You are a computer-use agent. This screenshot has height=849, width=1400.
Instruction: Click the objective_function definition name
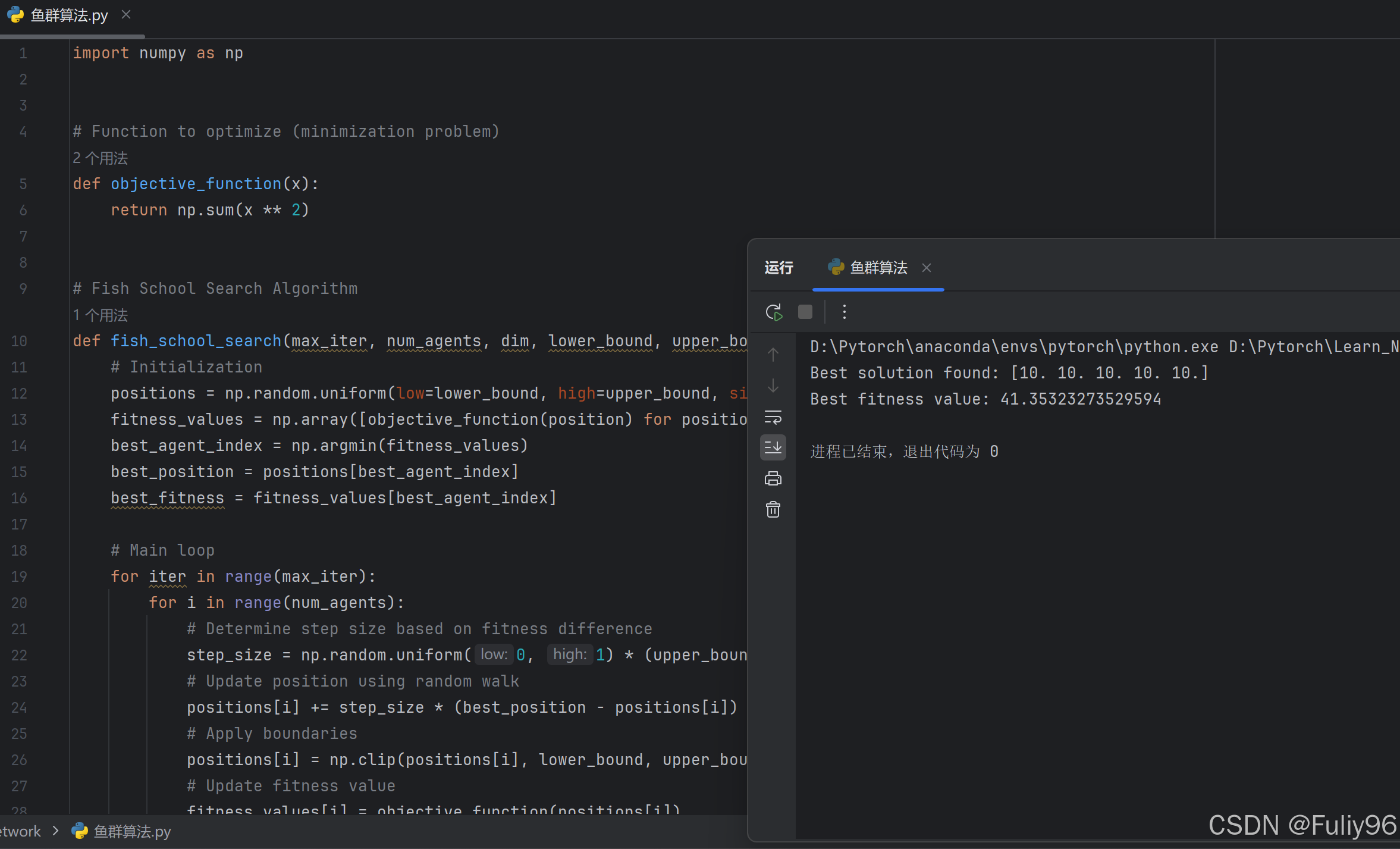196,184
